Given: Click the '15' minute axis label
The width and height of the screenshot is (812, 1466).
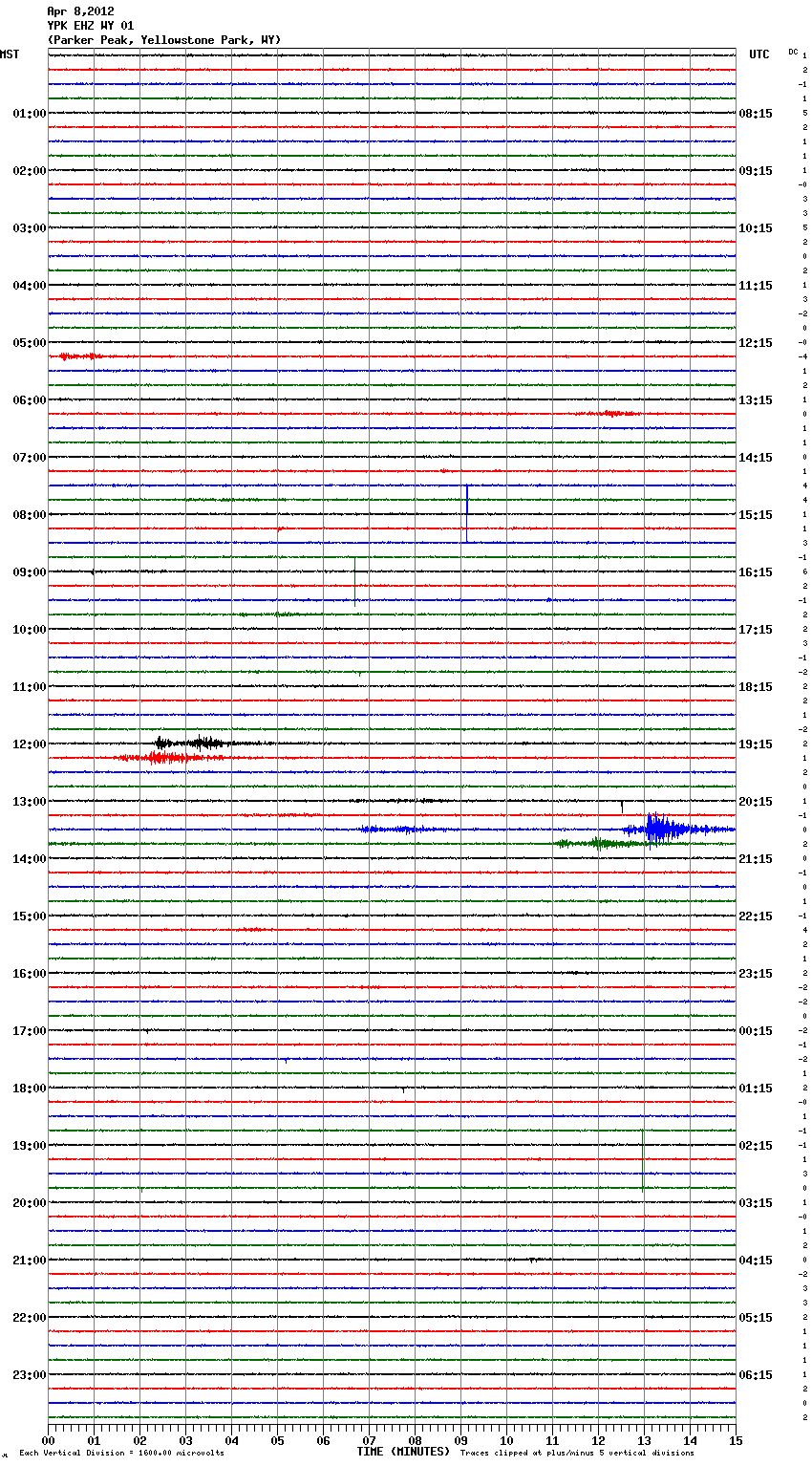Looking at the screenshot, I should click(736, 1440).
